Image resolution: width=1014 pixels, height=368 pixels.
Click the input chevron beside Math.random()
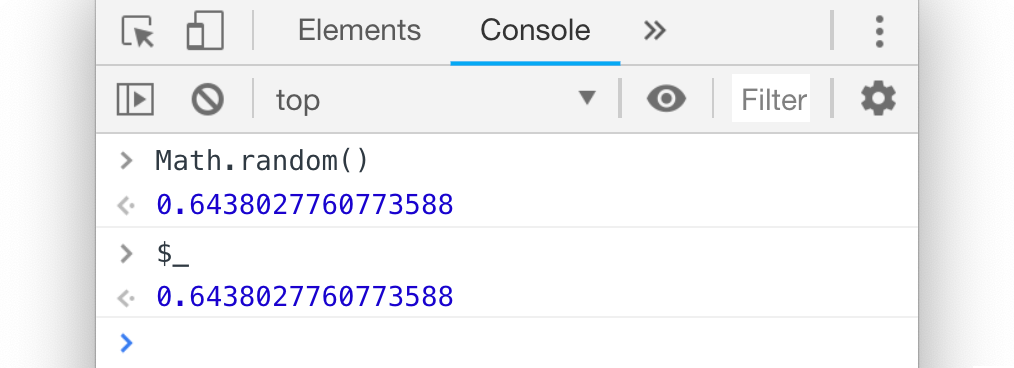126,160
